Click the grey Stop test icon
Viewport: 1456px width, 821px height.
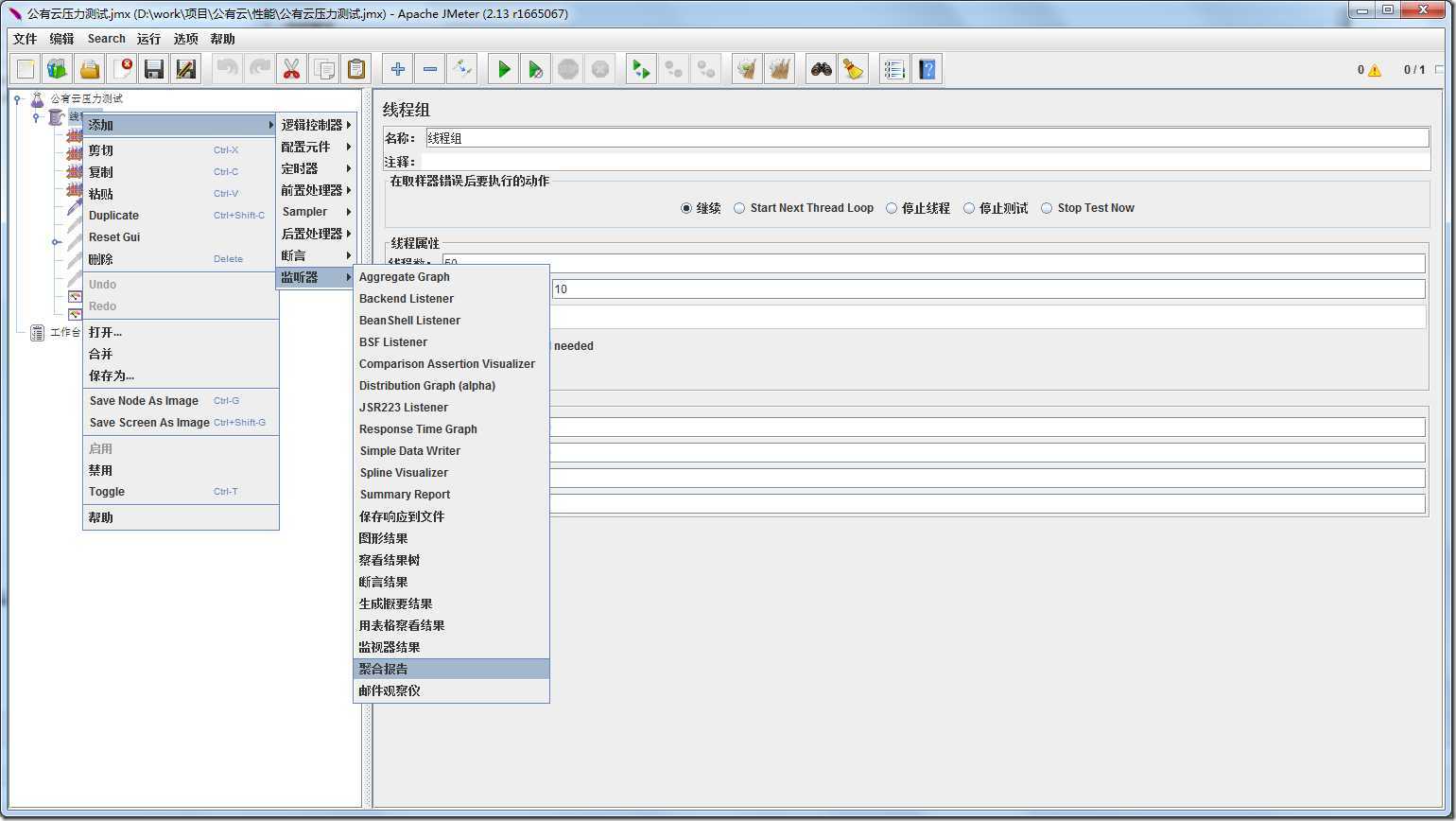[x=568, y=69]
